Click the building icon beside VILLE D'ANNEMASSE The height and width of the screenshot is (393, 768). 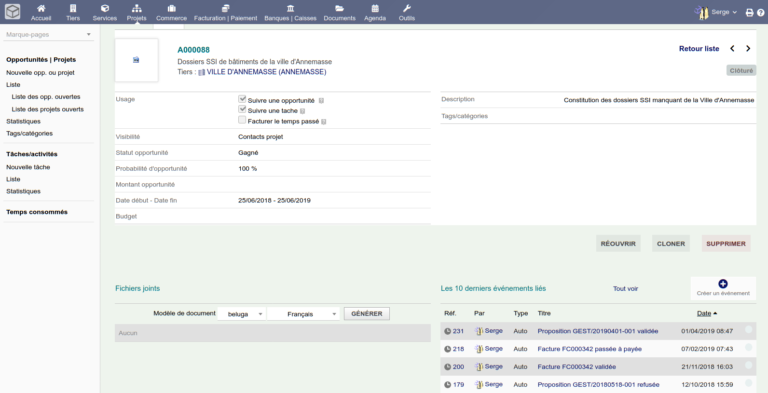tap(201, 73)
